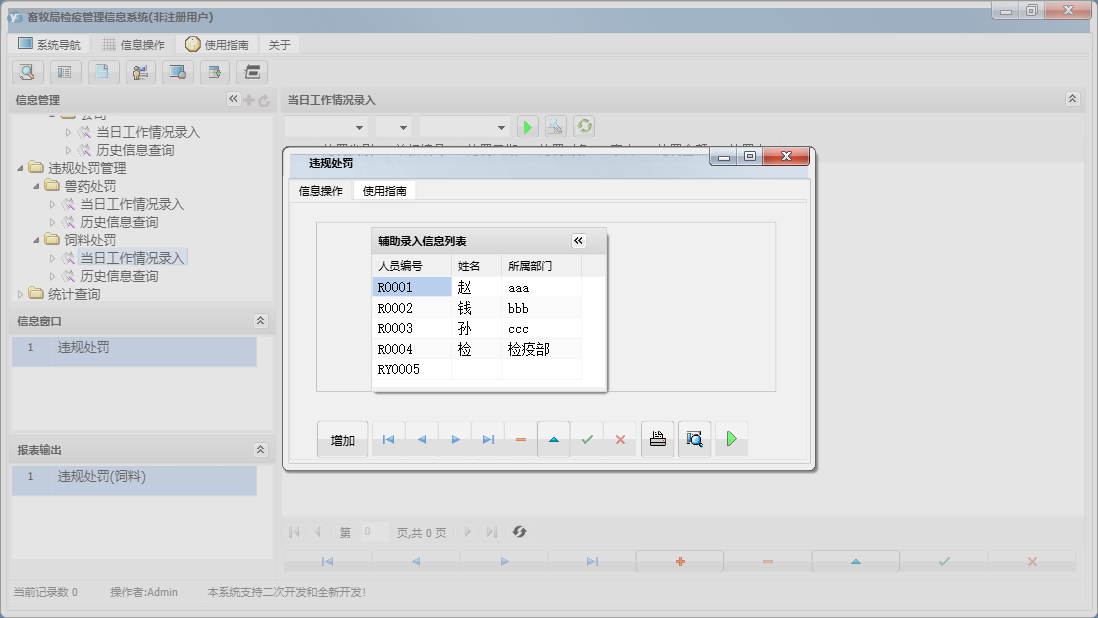Expand the 统计查询 tree node

coord(21,294)
